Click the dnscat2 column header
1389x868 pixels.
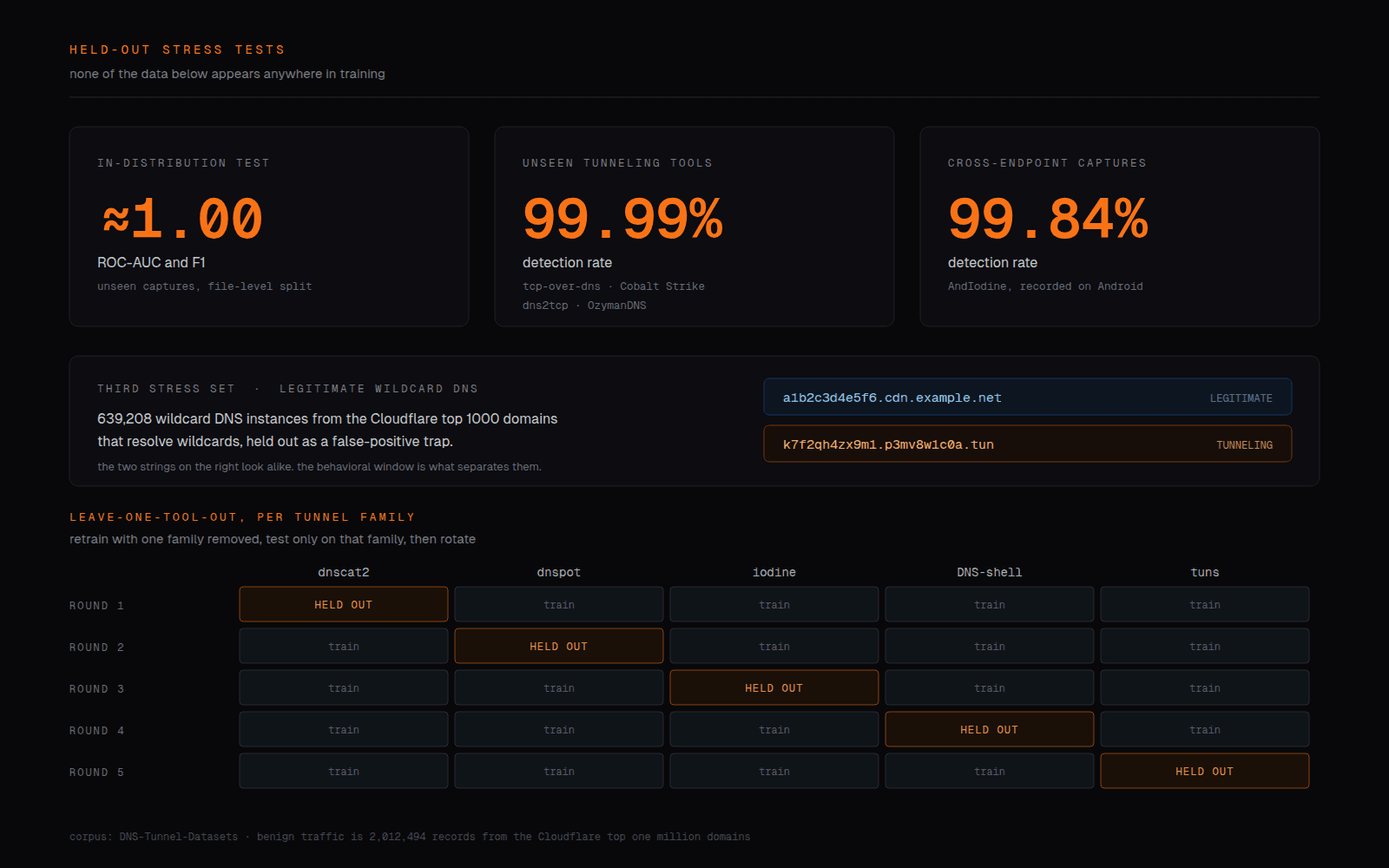click(x=344, y=572)
